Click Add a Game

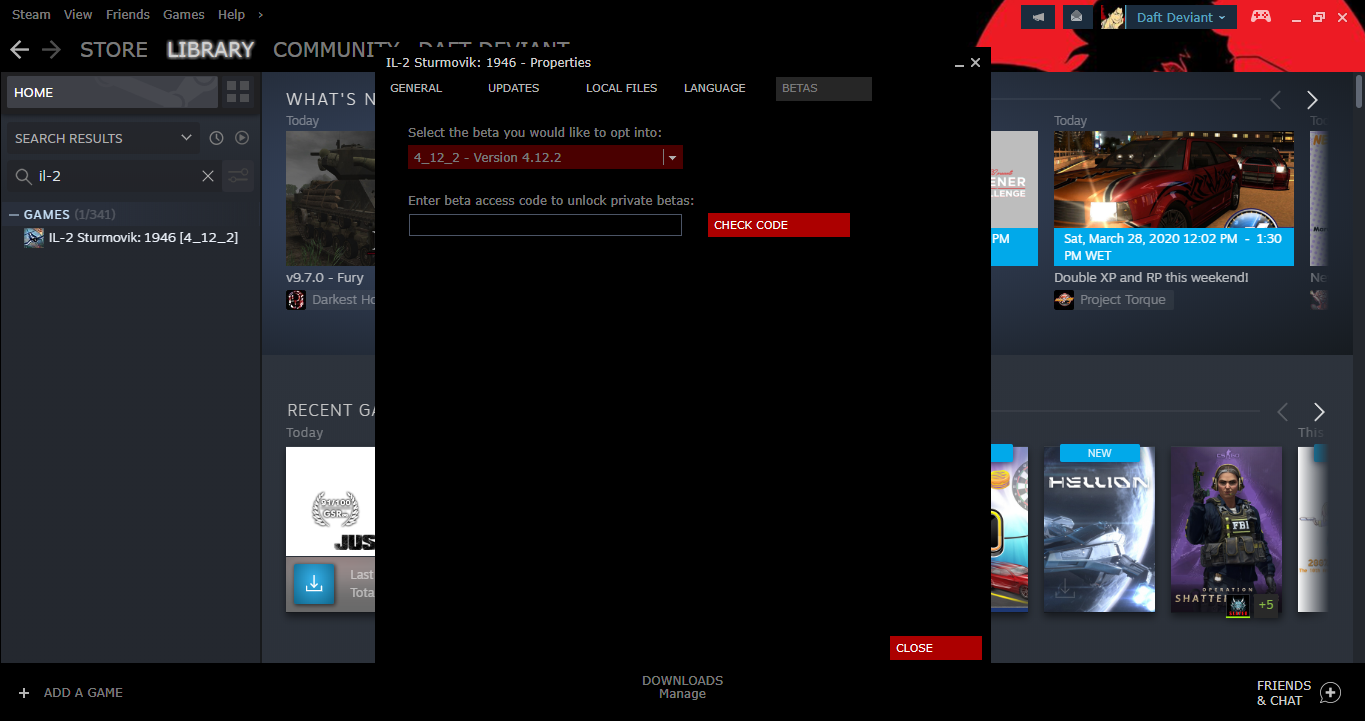click(83, 692)
